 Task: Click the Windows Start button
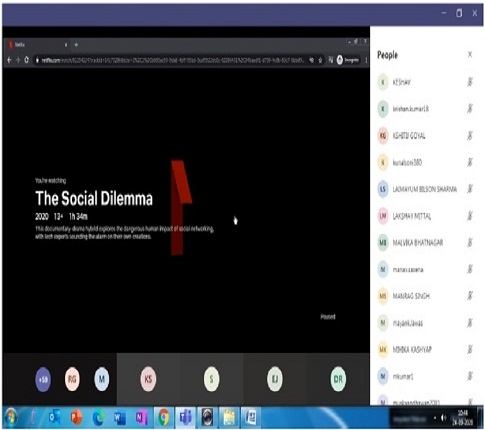click(11, 417)
